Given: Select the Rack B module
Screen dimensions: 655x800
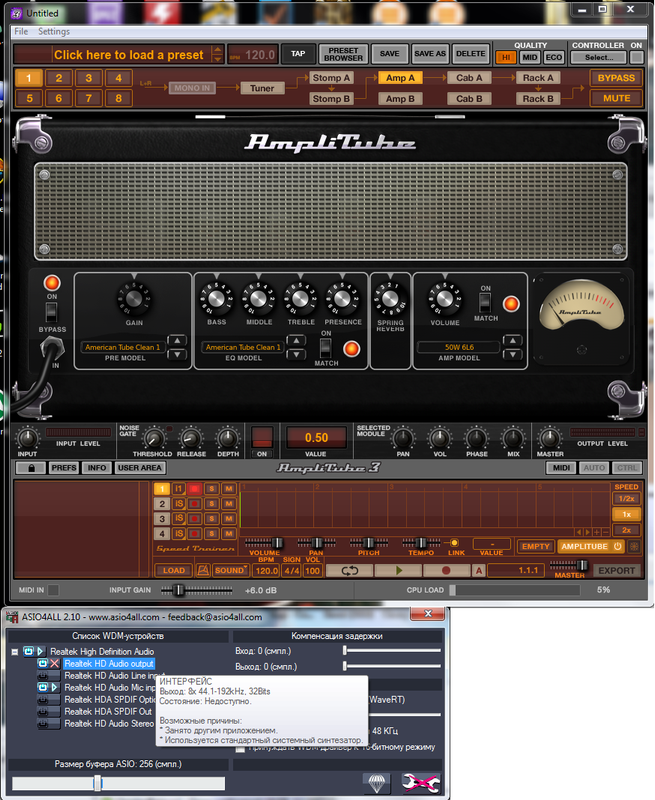Looking at the screenshot, I should tap(538, 98).
